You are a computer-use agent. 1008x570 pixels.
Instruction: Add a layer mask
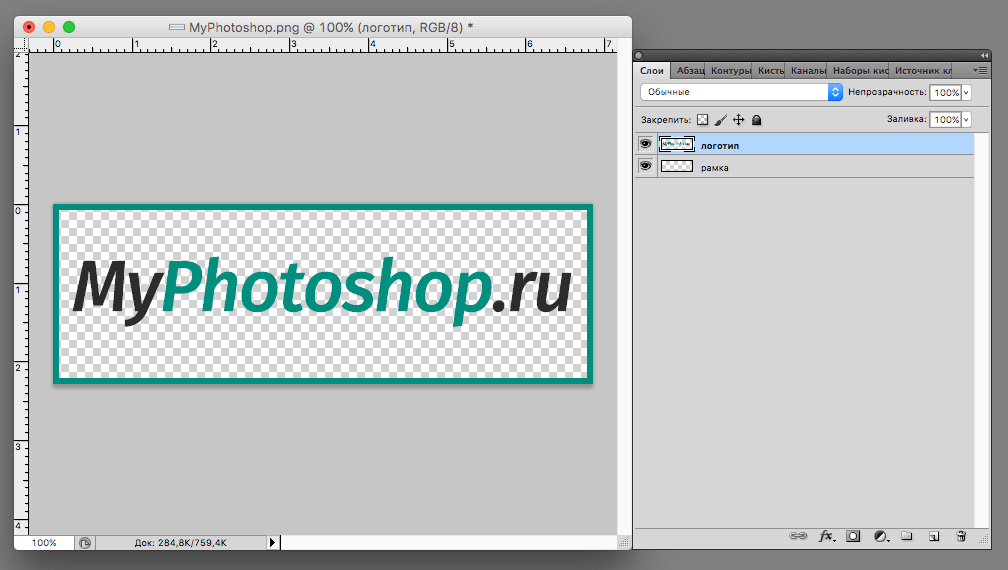click(853, 536)
